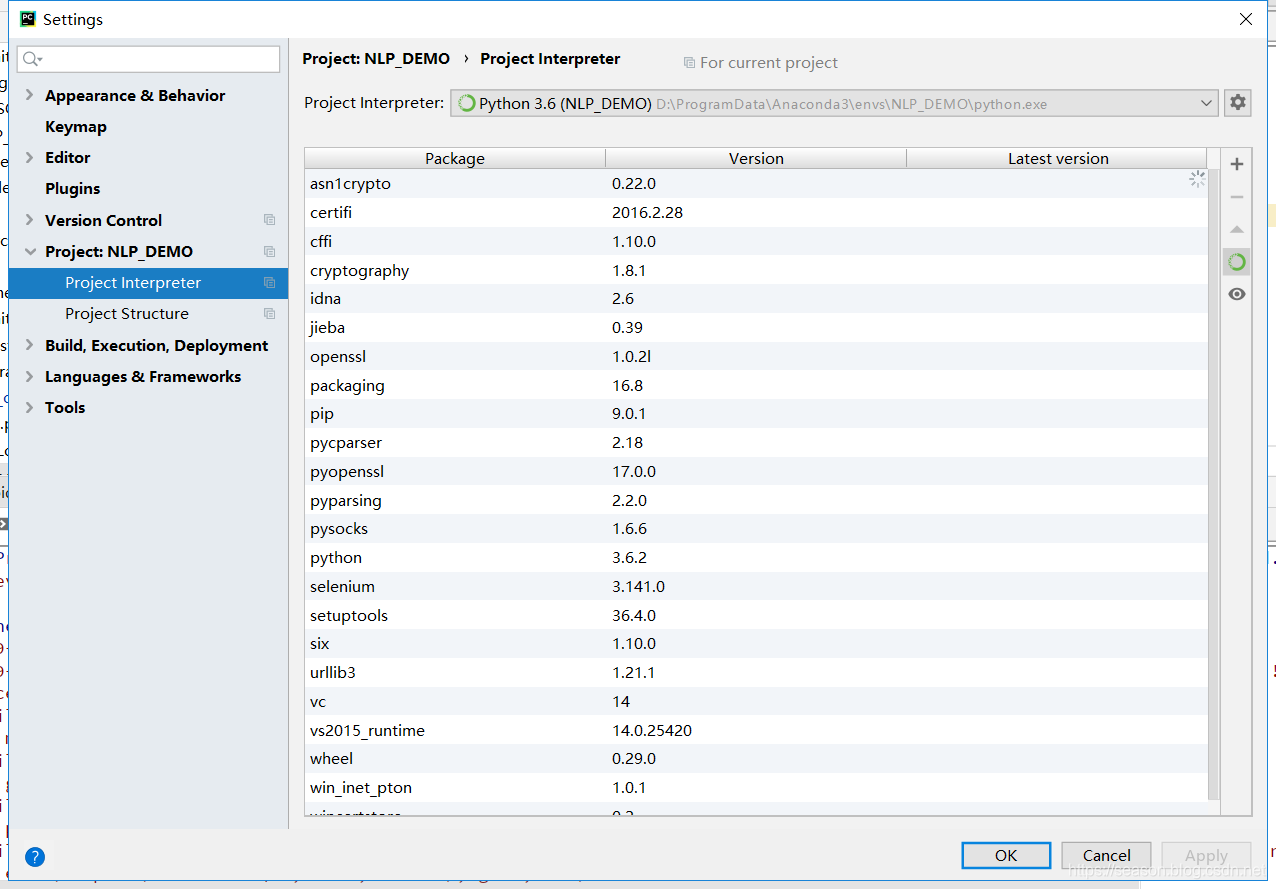
Task: Select the python 3.6.2 row
Action: [x=756, y=558]
